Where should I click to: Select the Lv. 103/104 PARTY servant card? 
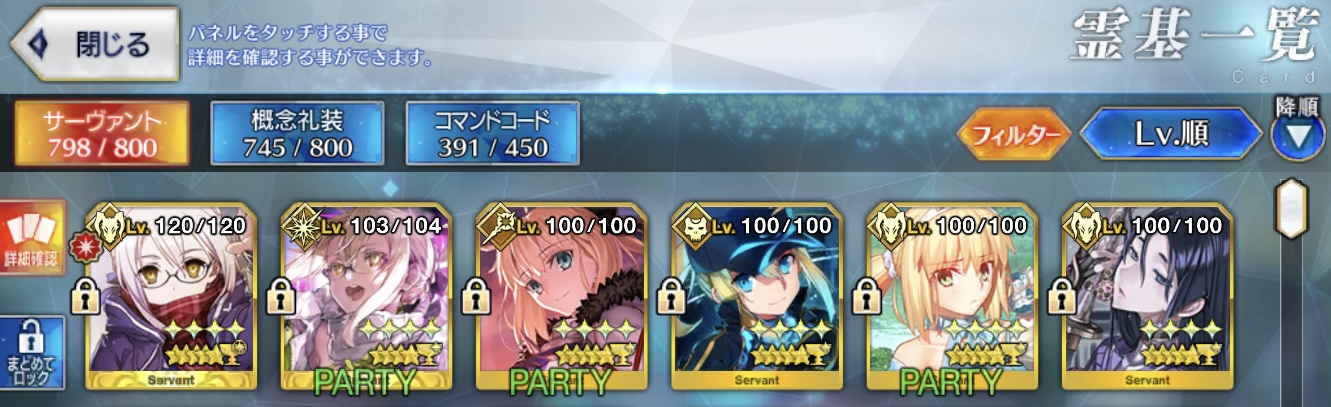(x=365, y=297)
